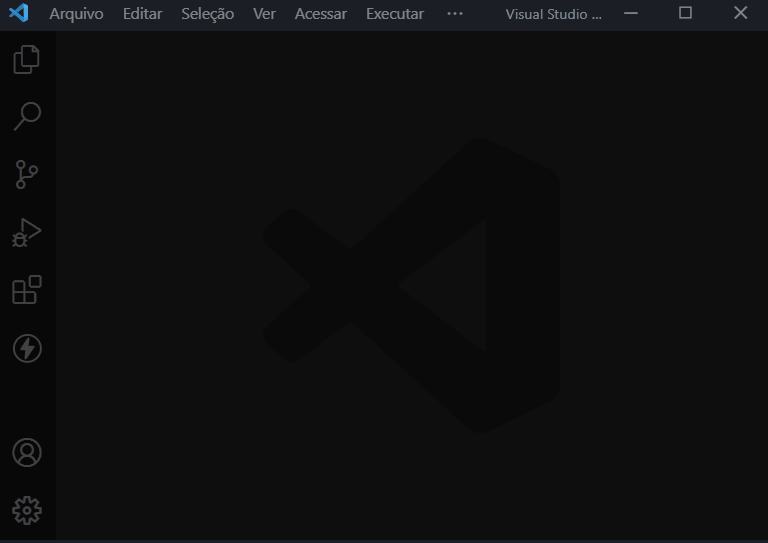Open the Editar menu
The height and width of the screenshot is (543, 768).
(142, 14)
